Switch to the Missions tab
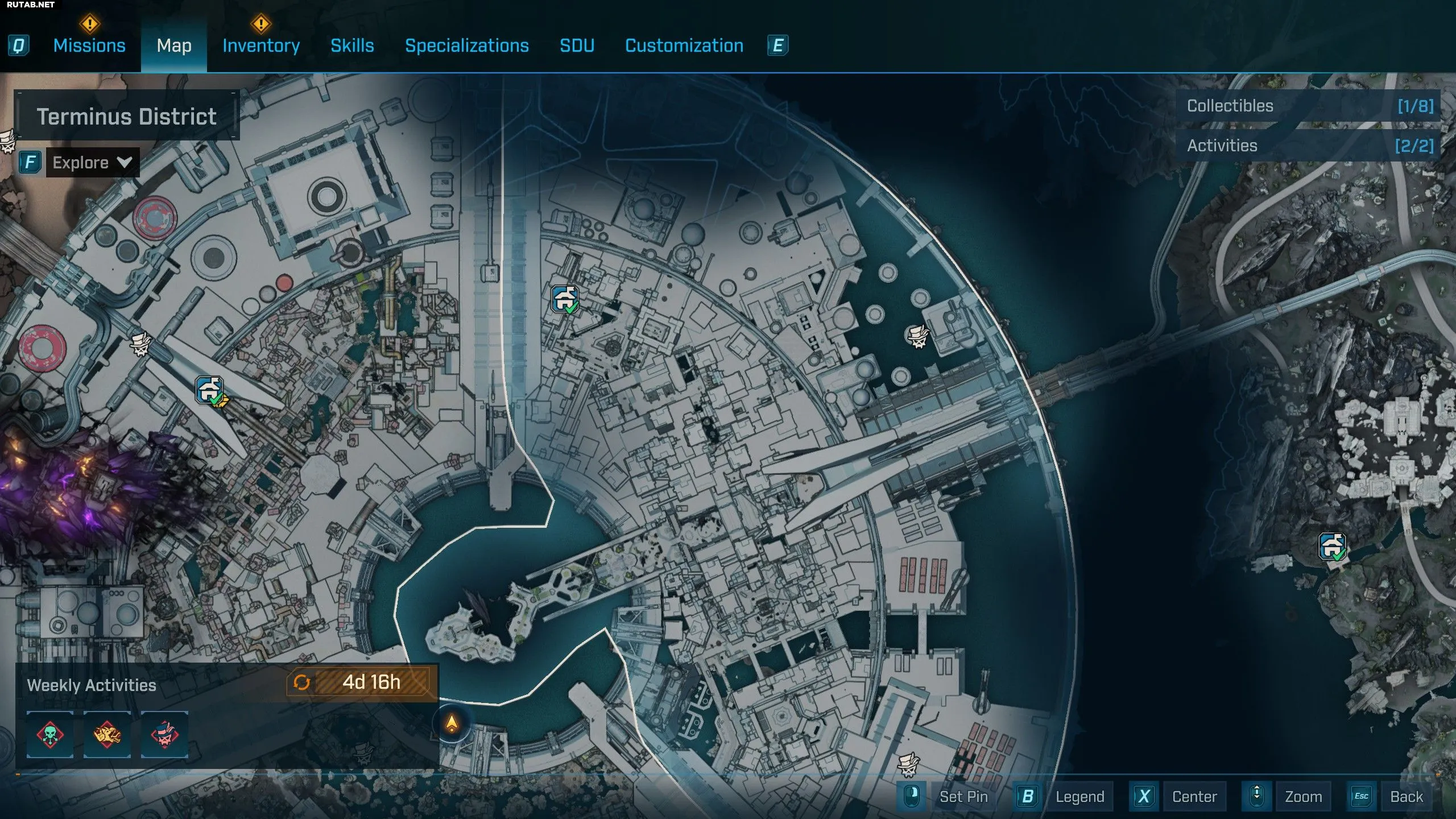The width and height of the screenshot is (1456, 819). click(x=89, y=45)
